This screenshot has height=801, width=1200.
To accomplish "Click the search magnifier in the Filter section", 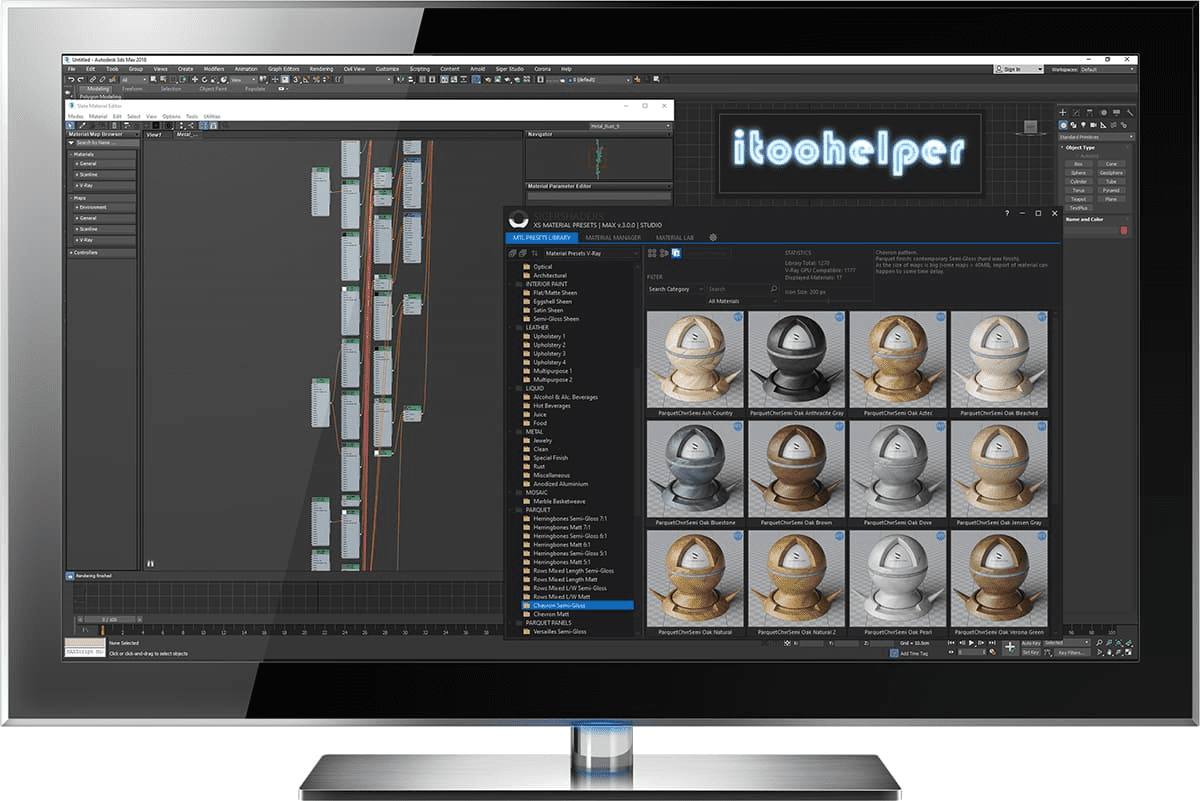I will (x=774, y=289).
